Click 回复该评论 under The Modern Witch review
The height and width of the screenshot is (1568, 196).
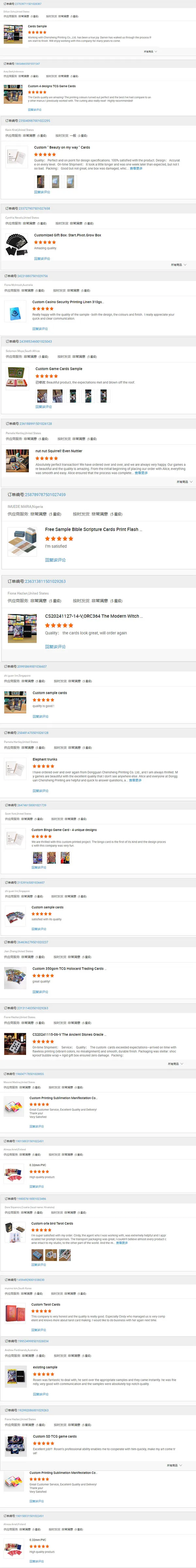pyautogui.click(x=56, y=646)
